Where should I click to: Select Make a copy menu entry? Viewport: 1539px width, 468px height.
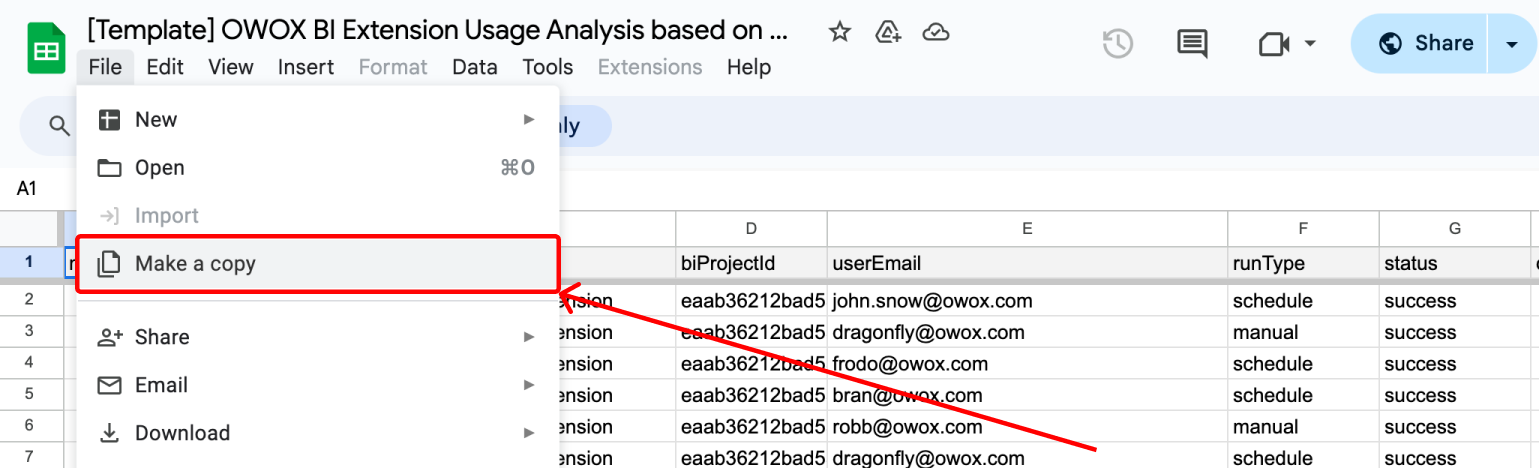click(317, 264)
